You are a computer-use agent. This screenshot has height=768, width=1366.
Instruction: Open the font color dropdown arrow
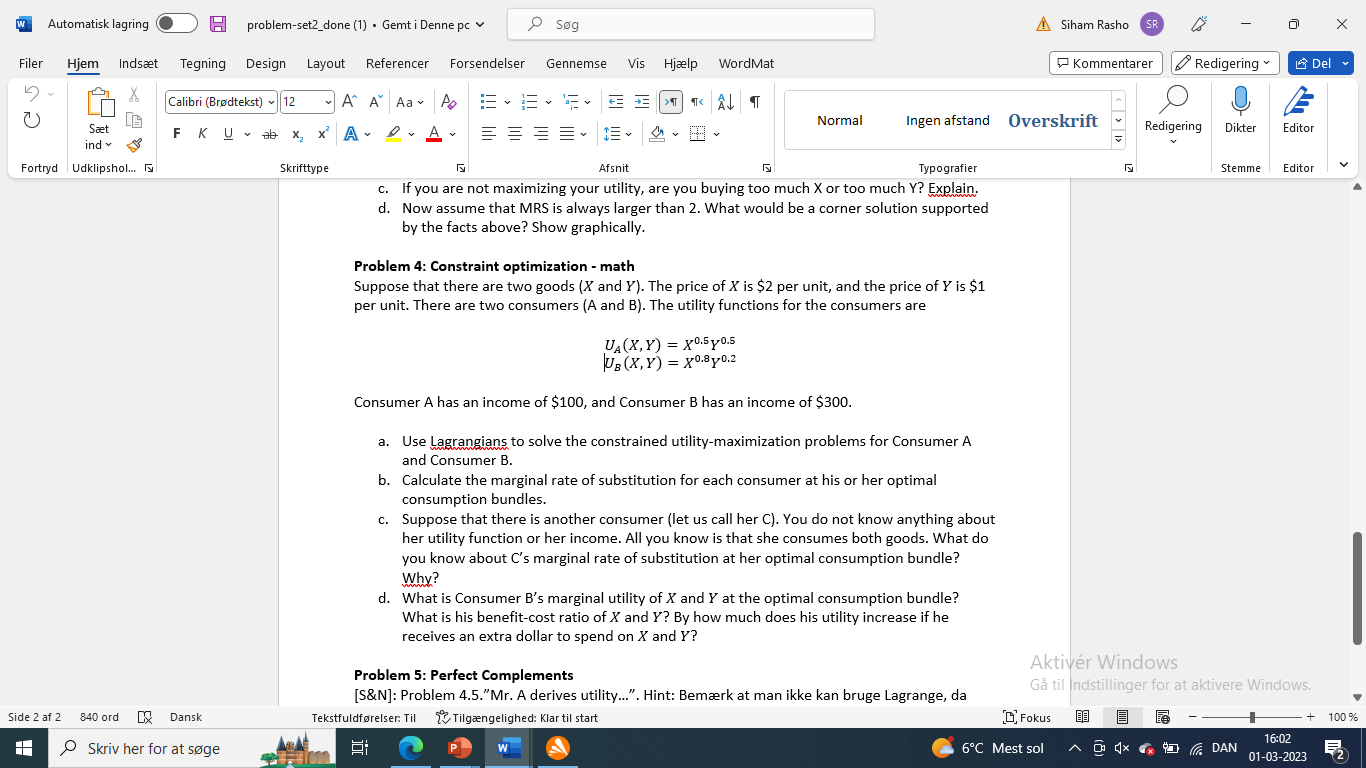(x=450, y=133)
